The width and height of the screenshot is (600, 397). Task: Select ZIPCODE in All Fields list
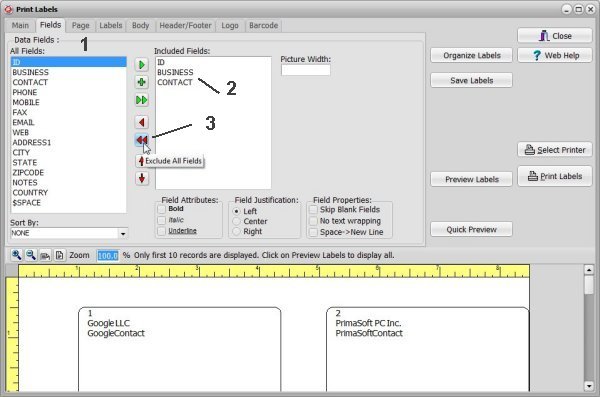[x=68, y=173]
